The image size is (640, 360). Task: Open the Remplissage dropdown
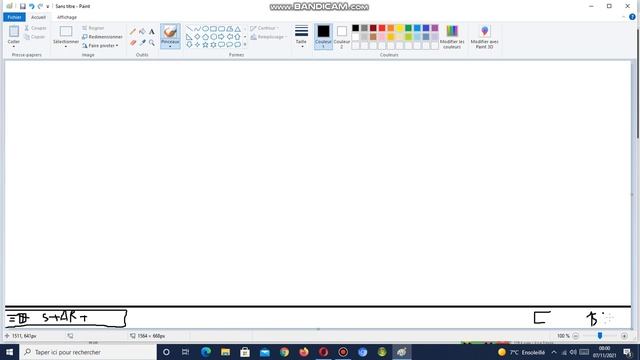(x=269, y=37)
